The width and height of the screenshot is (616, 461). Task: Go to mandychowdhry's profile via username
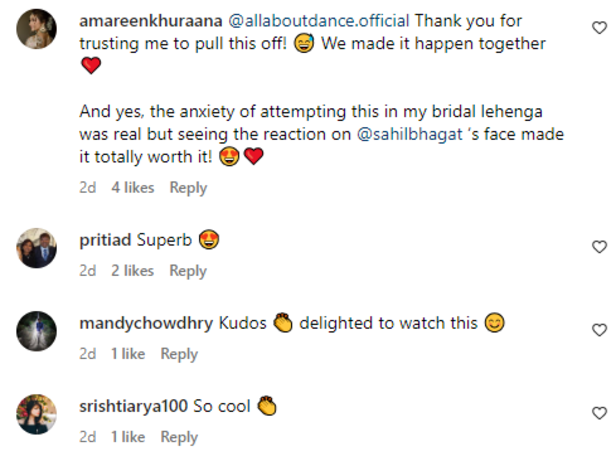pos(146,323)
